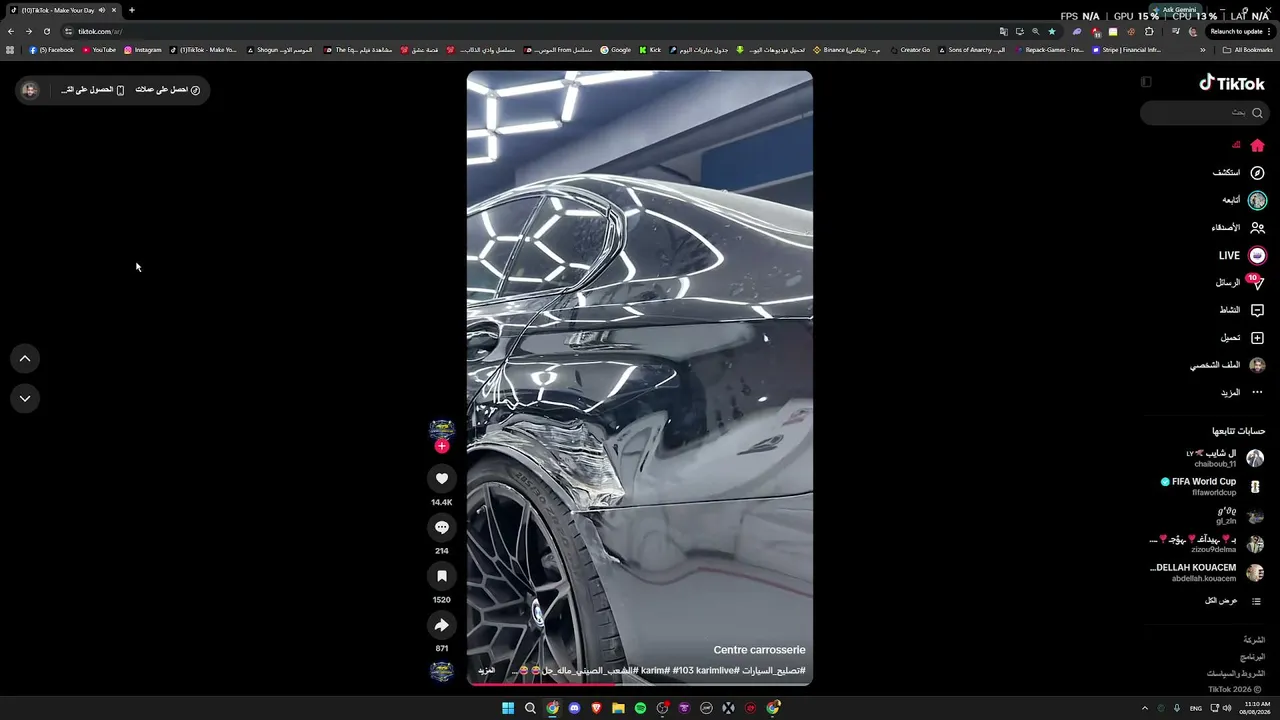The height and width of the screenshot is (720, 1280).
Task: Open File Explorer from the taskbar
Action: point(618,708)
